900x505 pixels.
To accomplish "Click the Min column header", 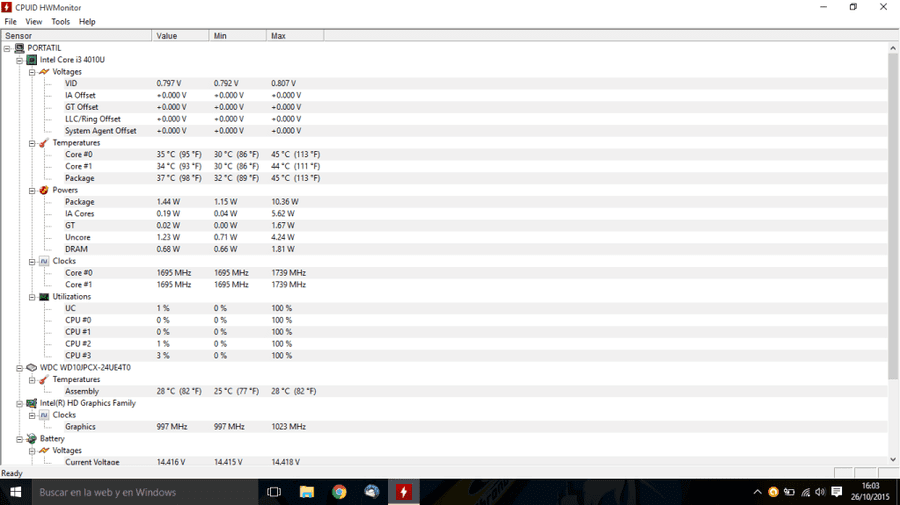I will coord(238,36).
